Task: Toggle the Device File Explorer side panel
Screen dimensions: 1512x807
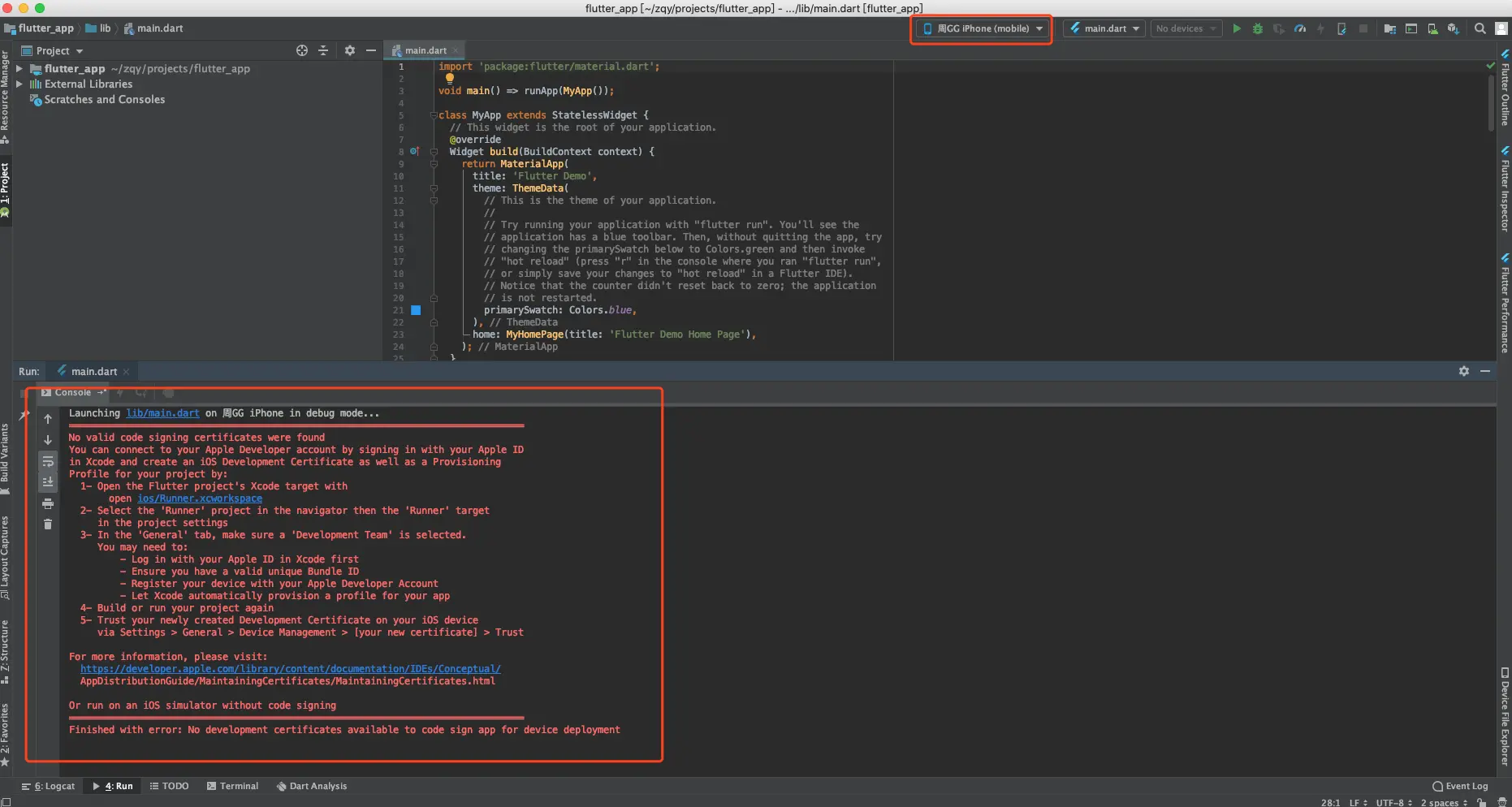Action: 1505,716
